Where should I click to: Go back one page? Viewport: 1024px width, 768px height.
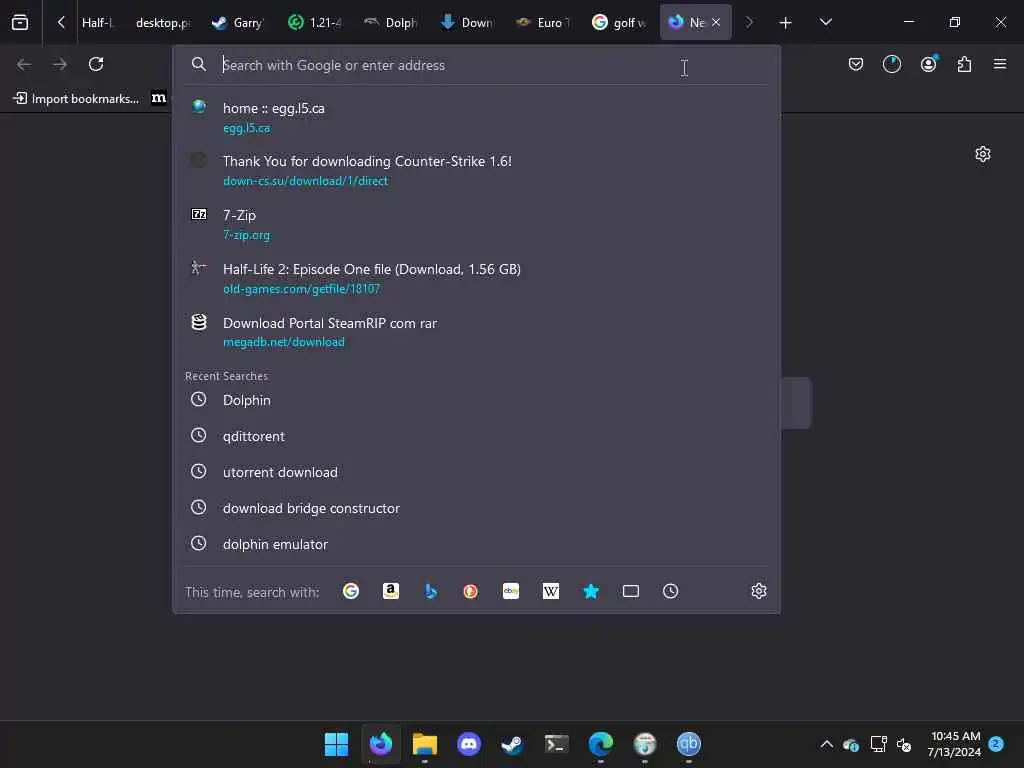click(x=24, y=64)
